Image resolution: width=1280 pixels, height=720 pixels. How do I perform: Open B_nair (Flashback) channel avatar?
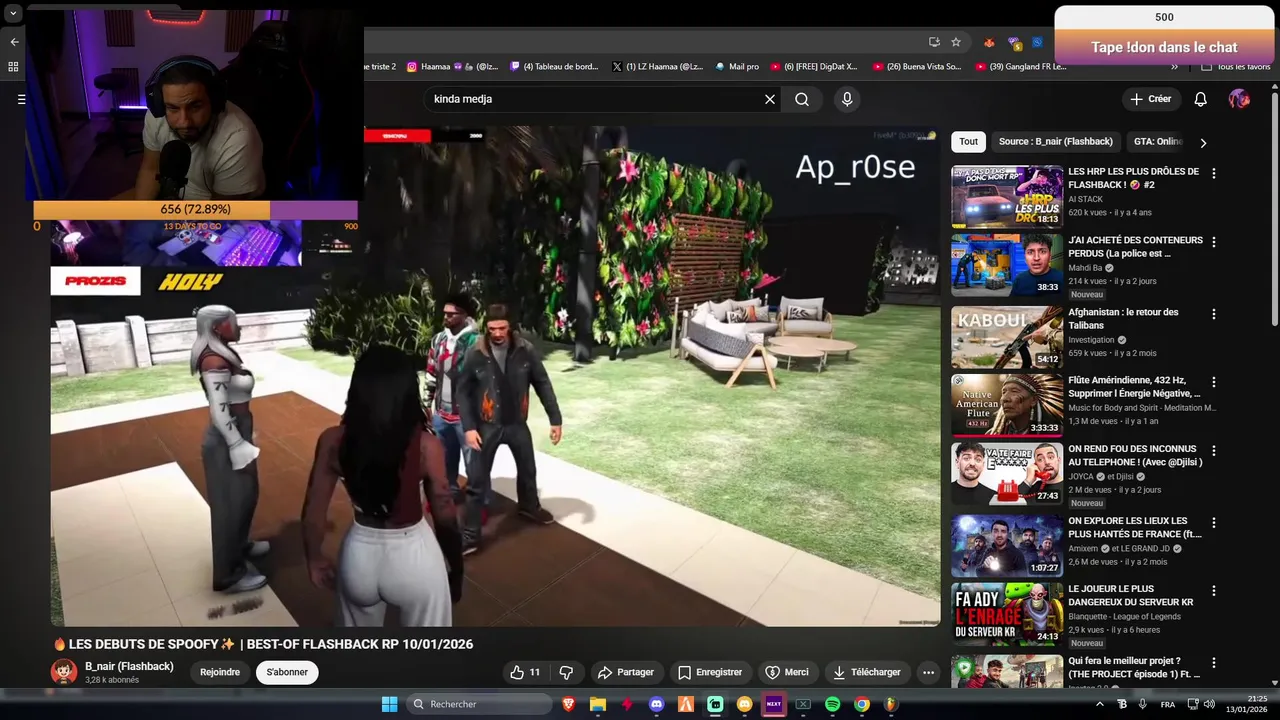point(64,672)
